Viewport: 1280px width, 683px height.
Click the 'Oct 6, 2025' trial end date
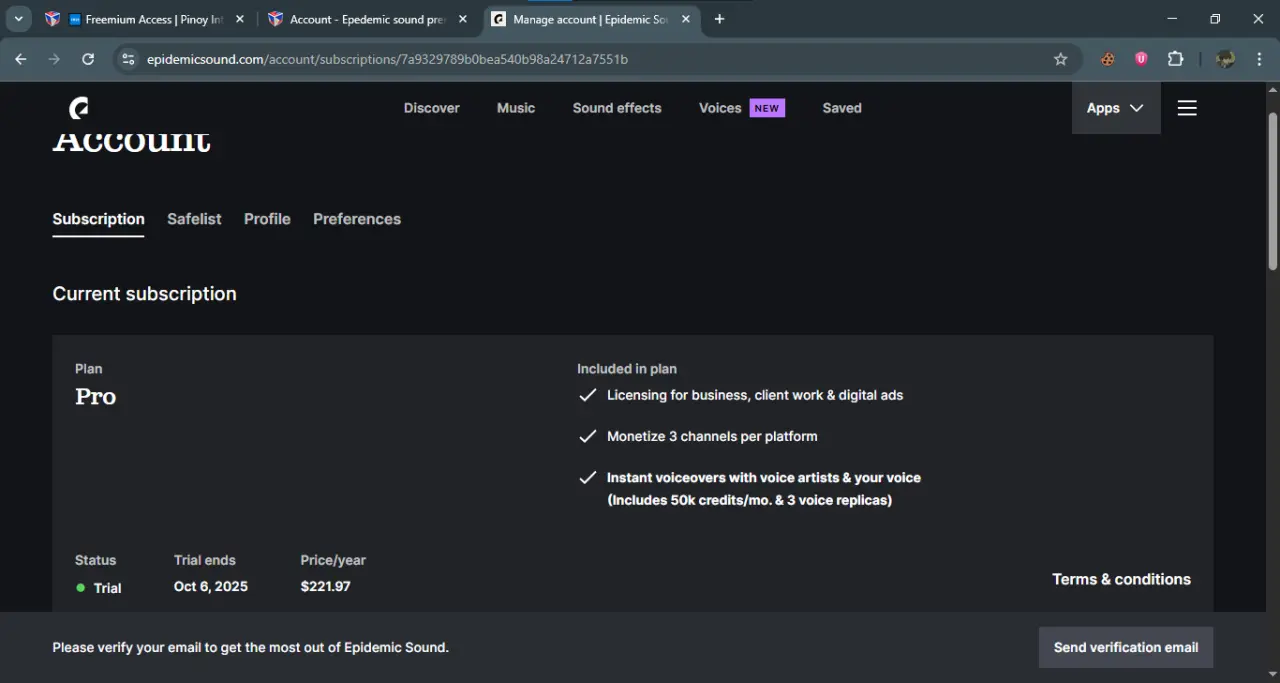(x=211, y=586)
